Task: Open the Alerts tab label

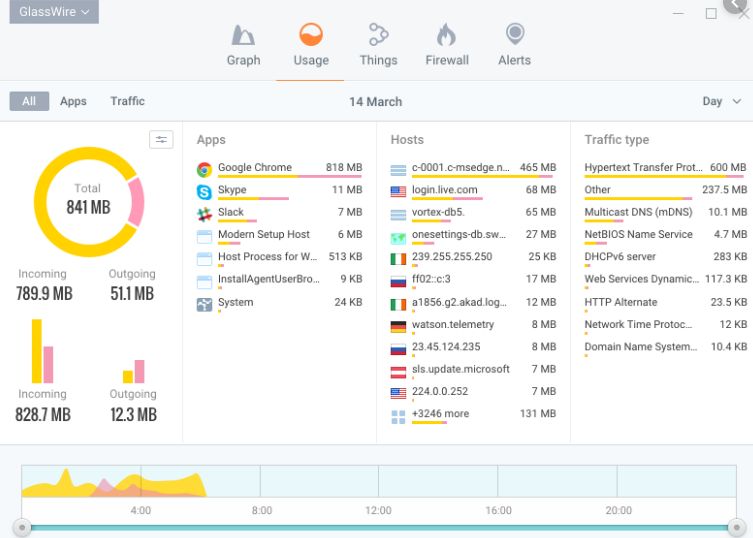Action: tap(514, 61)
